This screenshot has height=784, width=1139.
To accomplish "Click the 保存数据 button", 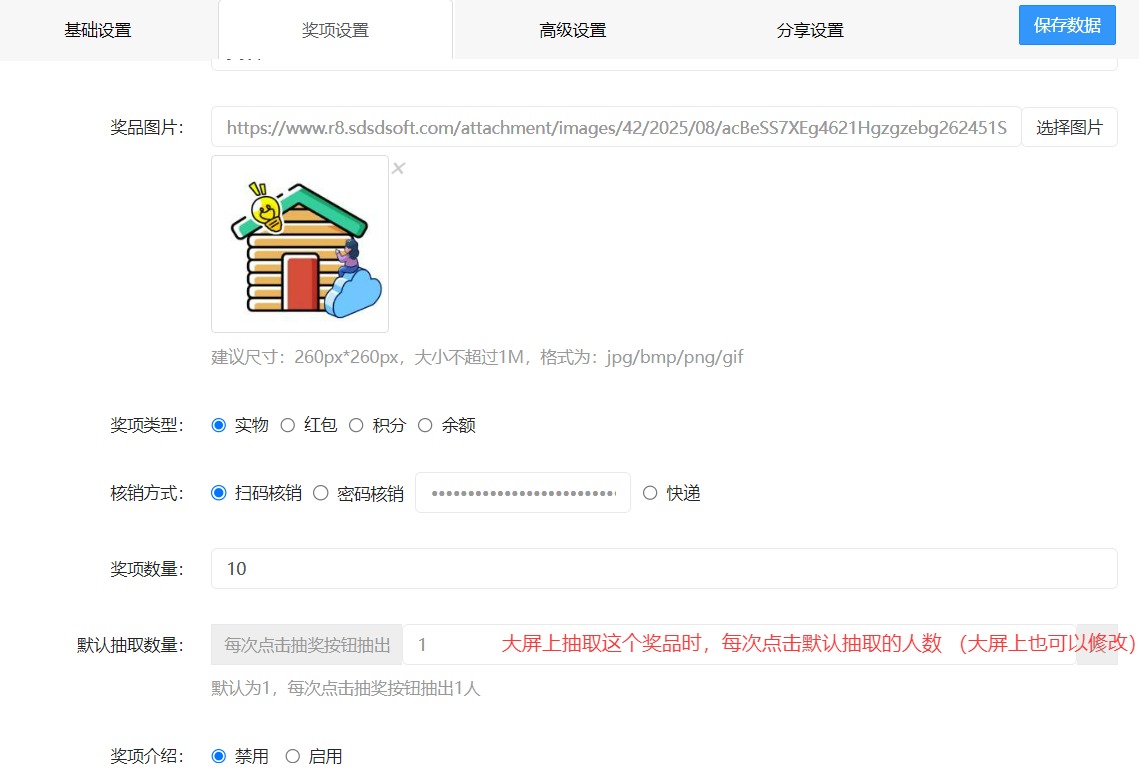I will point(1067,25).
